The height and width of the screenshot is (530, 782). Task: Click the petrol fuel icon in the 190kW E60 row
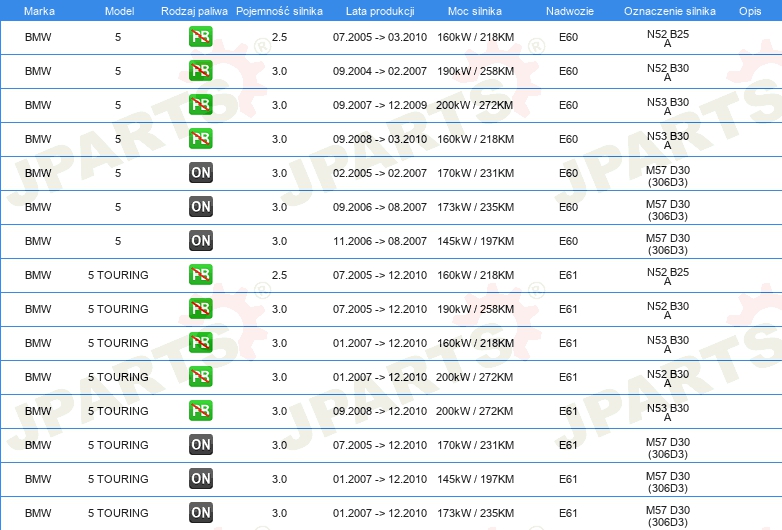200,71
